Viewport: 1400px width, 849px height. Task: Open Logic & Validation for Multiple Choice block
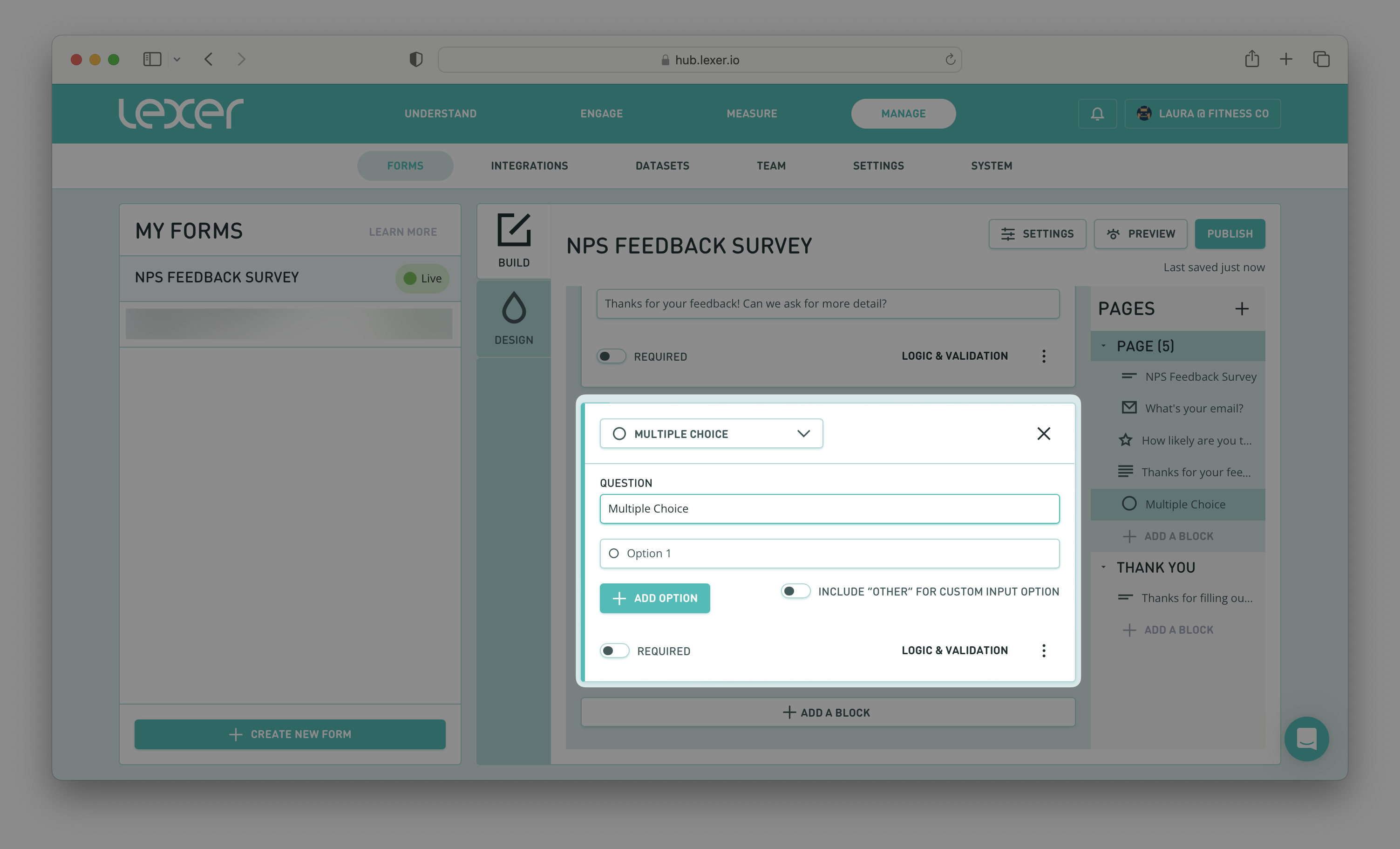(x=955, y=650)
